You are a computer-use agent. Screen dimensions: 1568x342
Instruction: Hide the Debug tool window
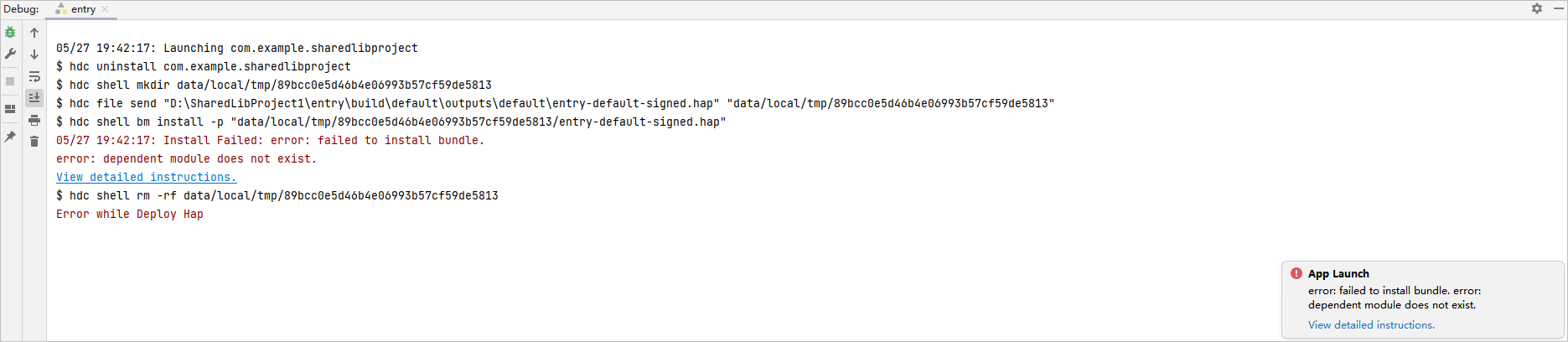pos(1558,8)
